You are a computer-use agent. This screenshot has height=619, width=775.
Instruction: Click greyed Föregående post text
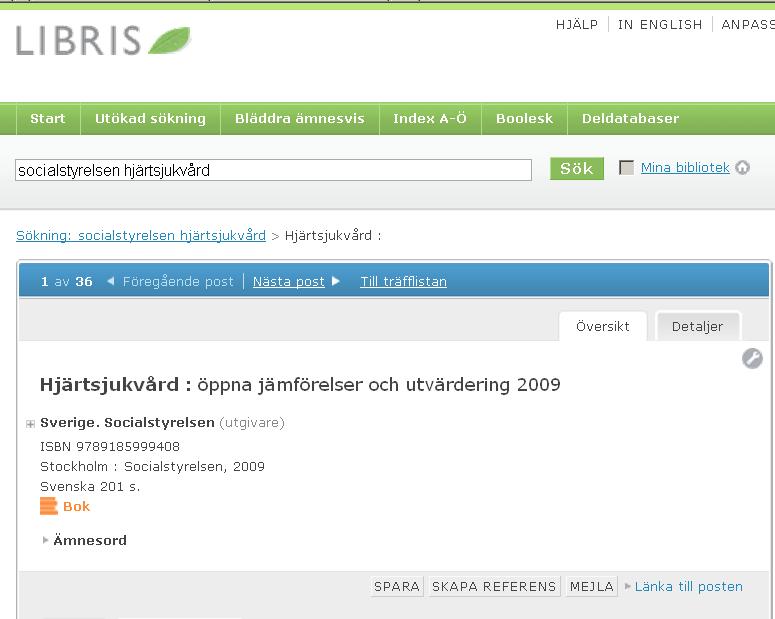tap(178, 281)
